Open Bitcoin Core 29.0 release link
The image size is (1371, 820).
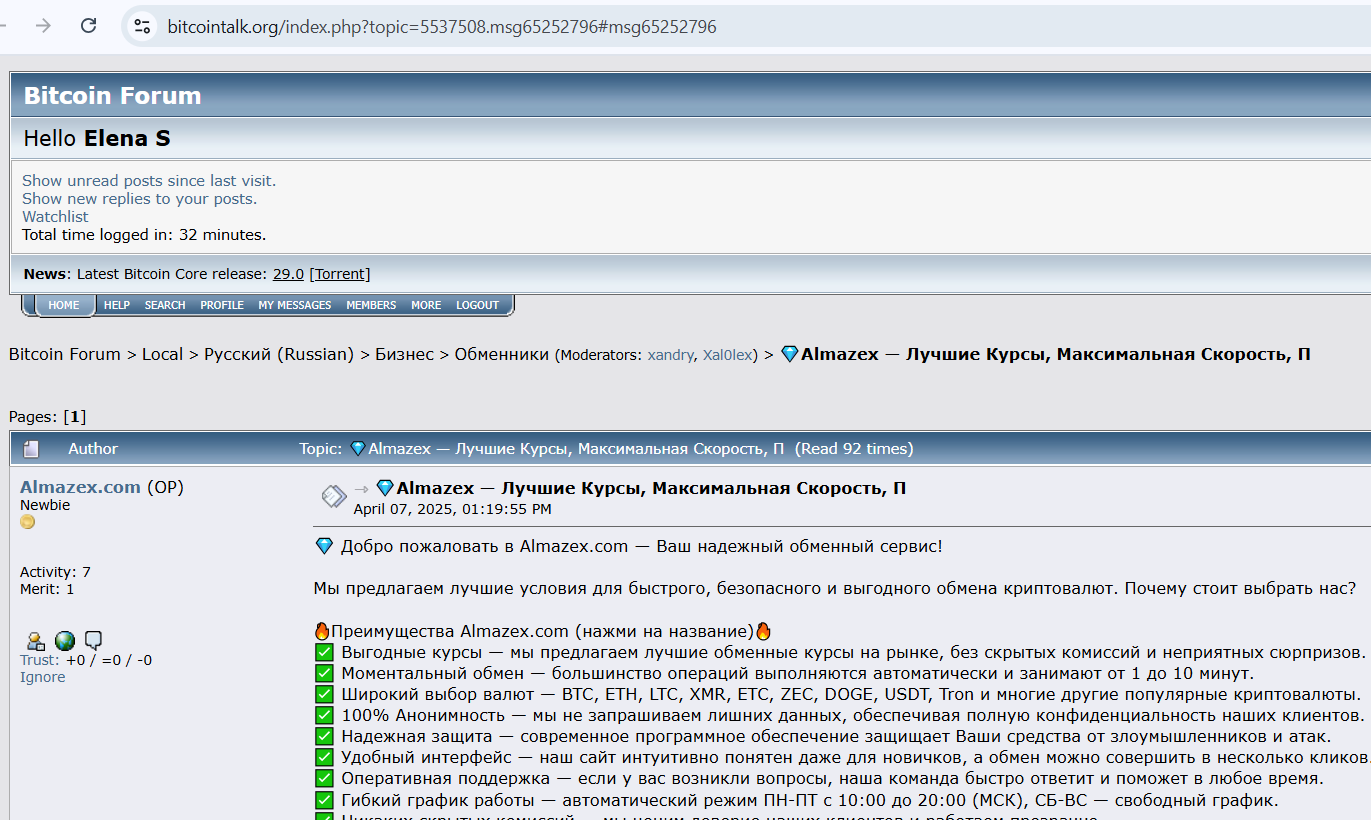[288, 274]
